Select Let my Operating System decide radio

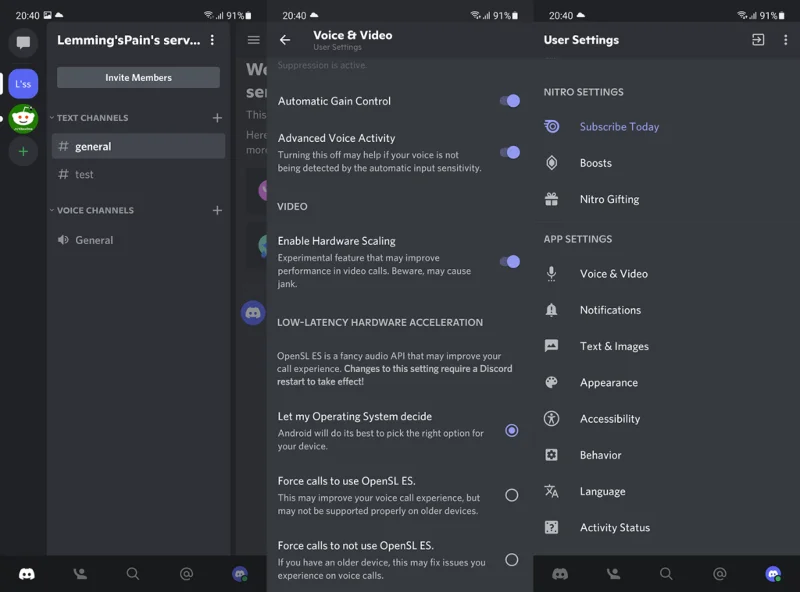(x=512, y=431)
